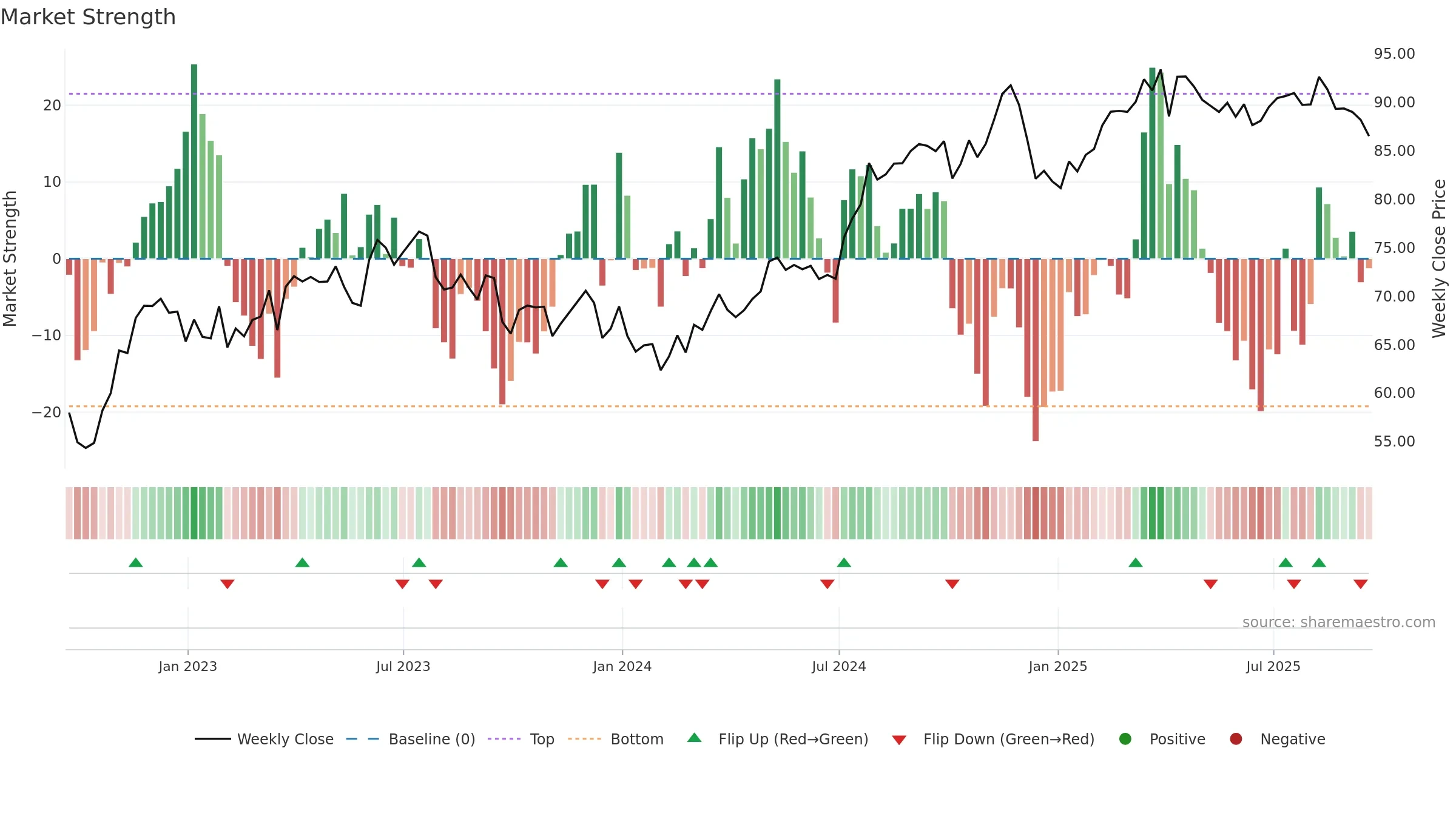This screenshot has width=1456, height=819.
Task: Select flip-up marker just after Jul 2024
Action: pos(844,562)
